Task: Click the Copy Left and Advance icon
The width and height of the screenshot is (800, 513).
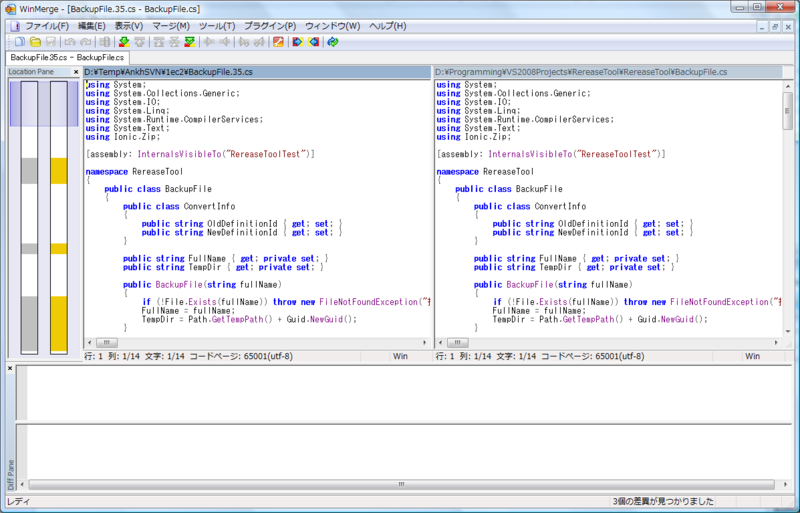Action: 259,42
